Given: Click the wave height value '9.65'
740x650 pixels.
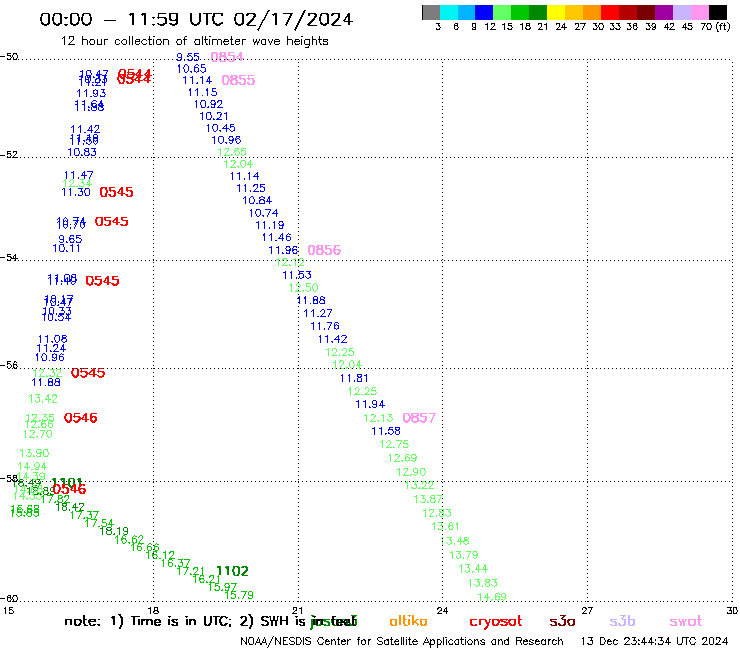Looking at the screenshot, I should pos(70,239).
